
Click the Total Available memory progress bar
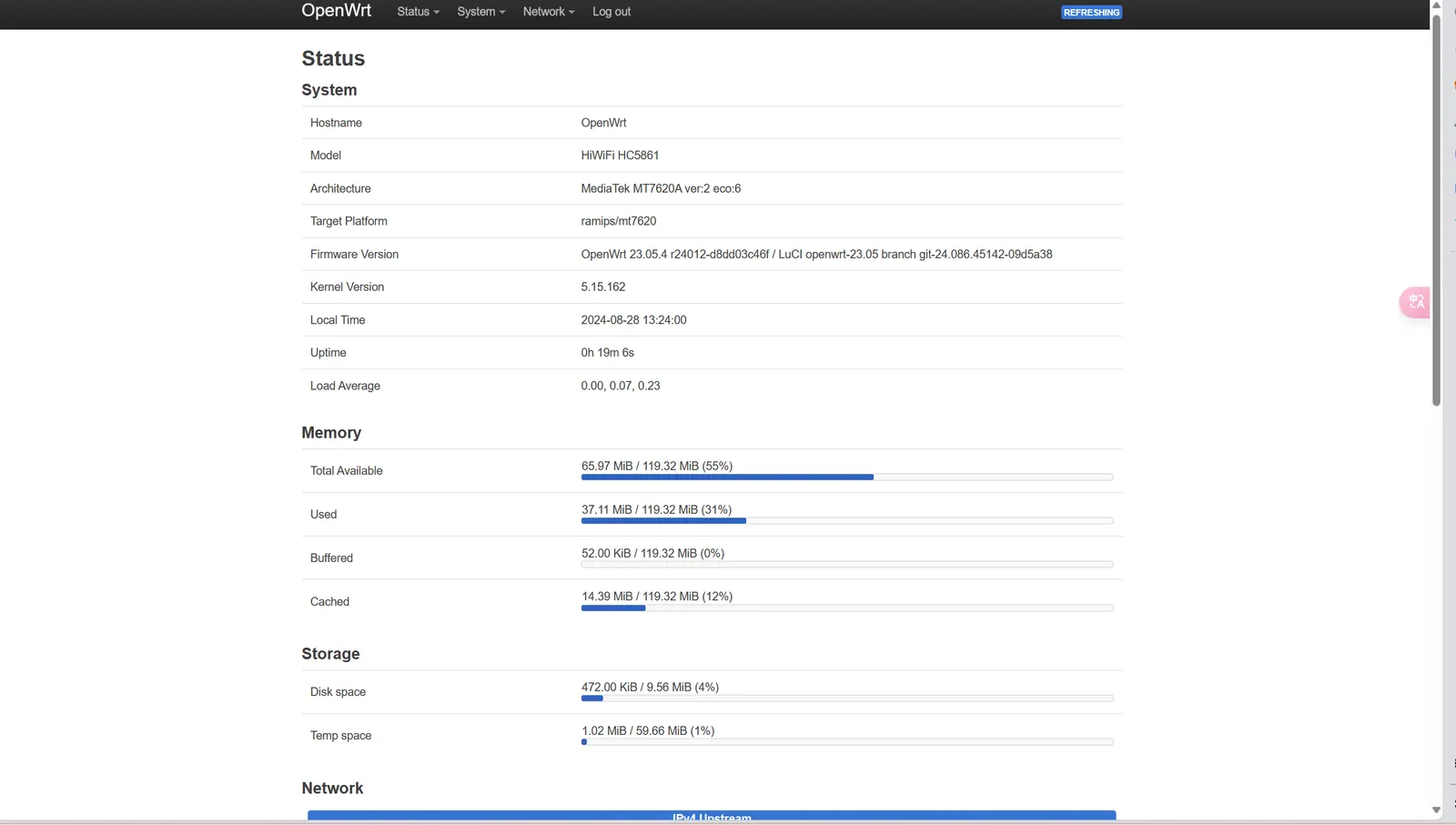tap(846, 477)
